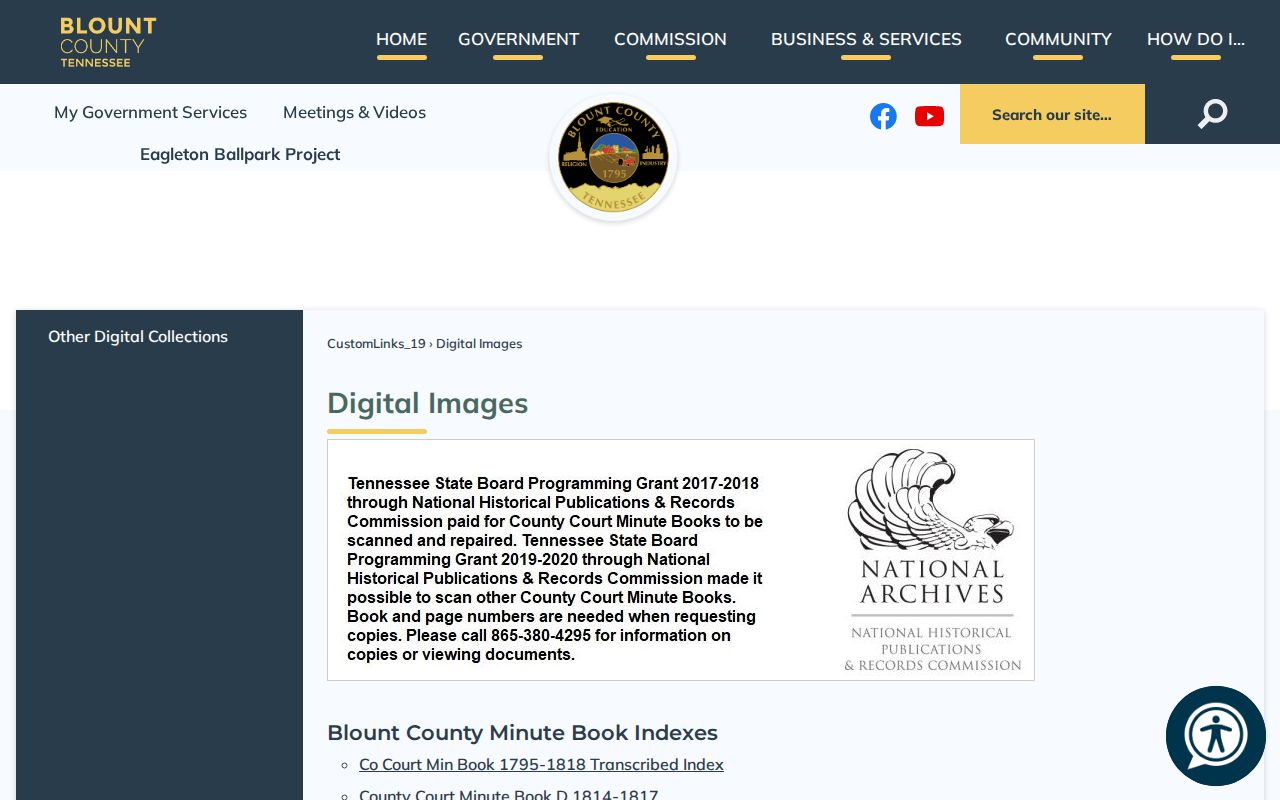Click the Digital Images page heading

[x=427, y=404]
